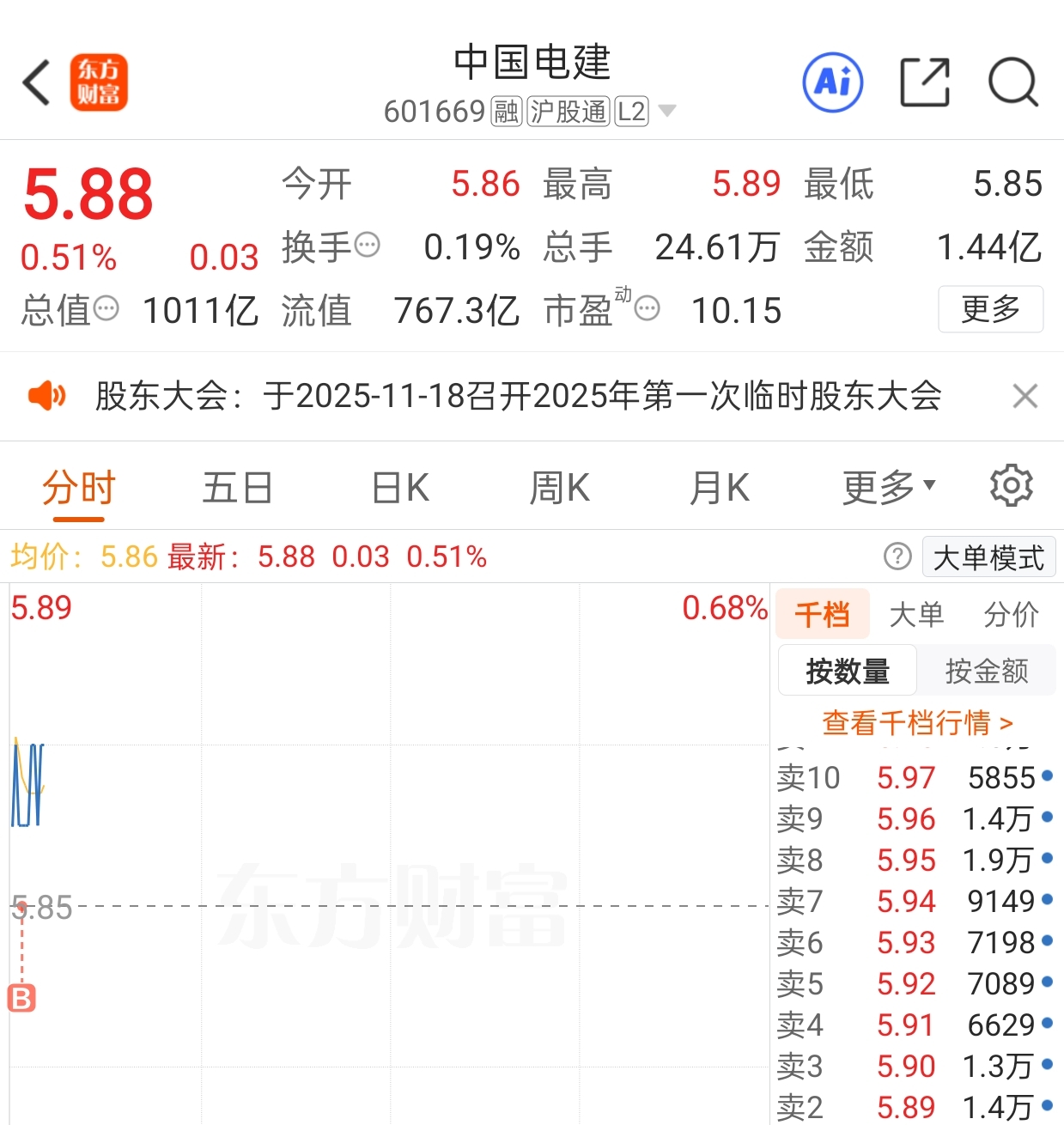1064x1125 pixels.
Task: Open info bubble beside 换手
Action: tap(368, 245)
